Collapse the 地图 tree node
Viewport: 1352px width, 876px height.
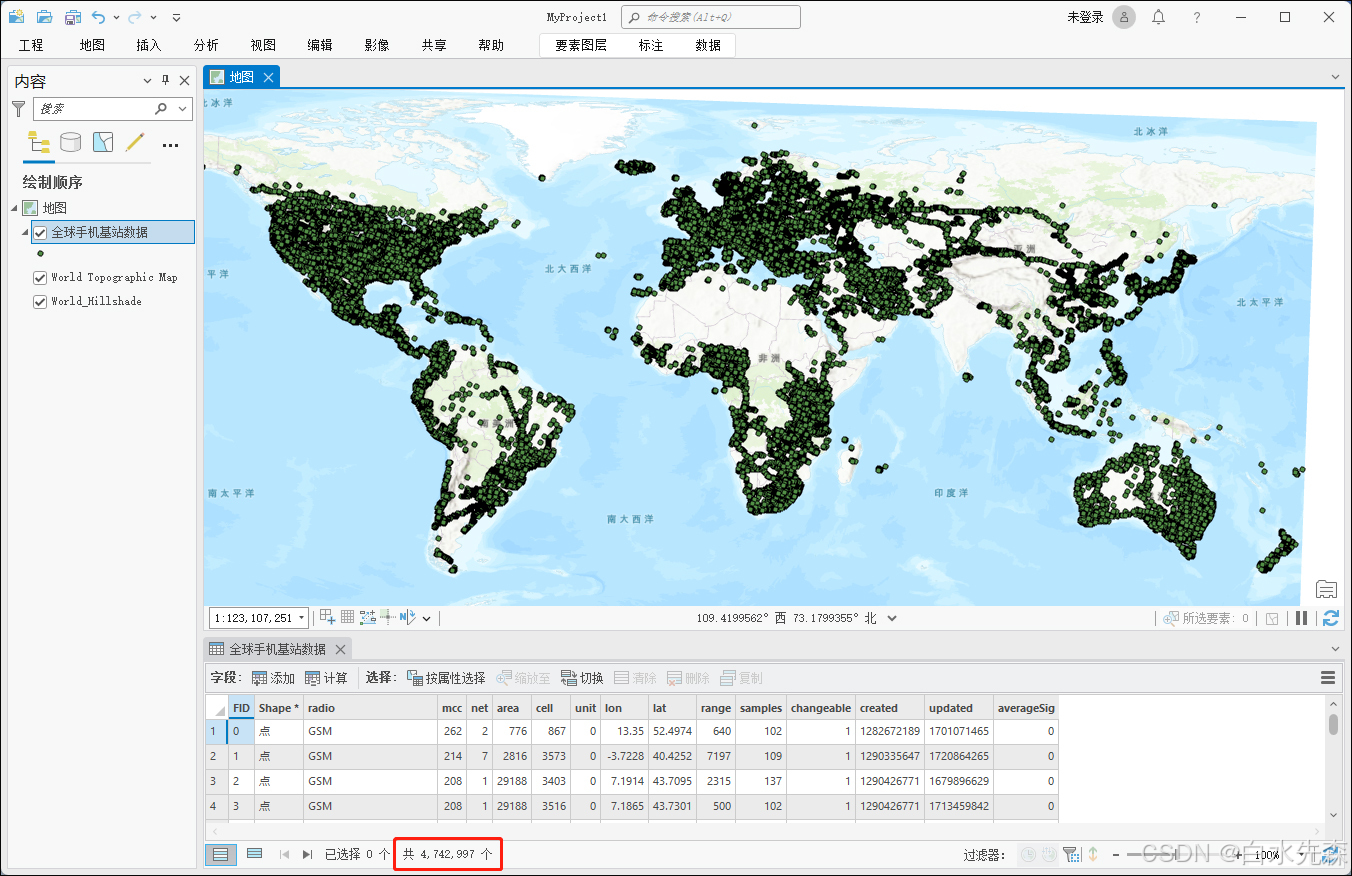[14, 208]
